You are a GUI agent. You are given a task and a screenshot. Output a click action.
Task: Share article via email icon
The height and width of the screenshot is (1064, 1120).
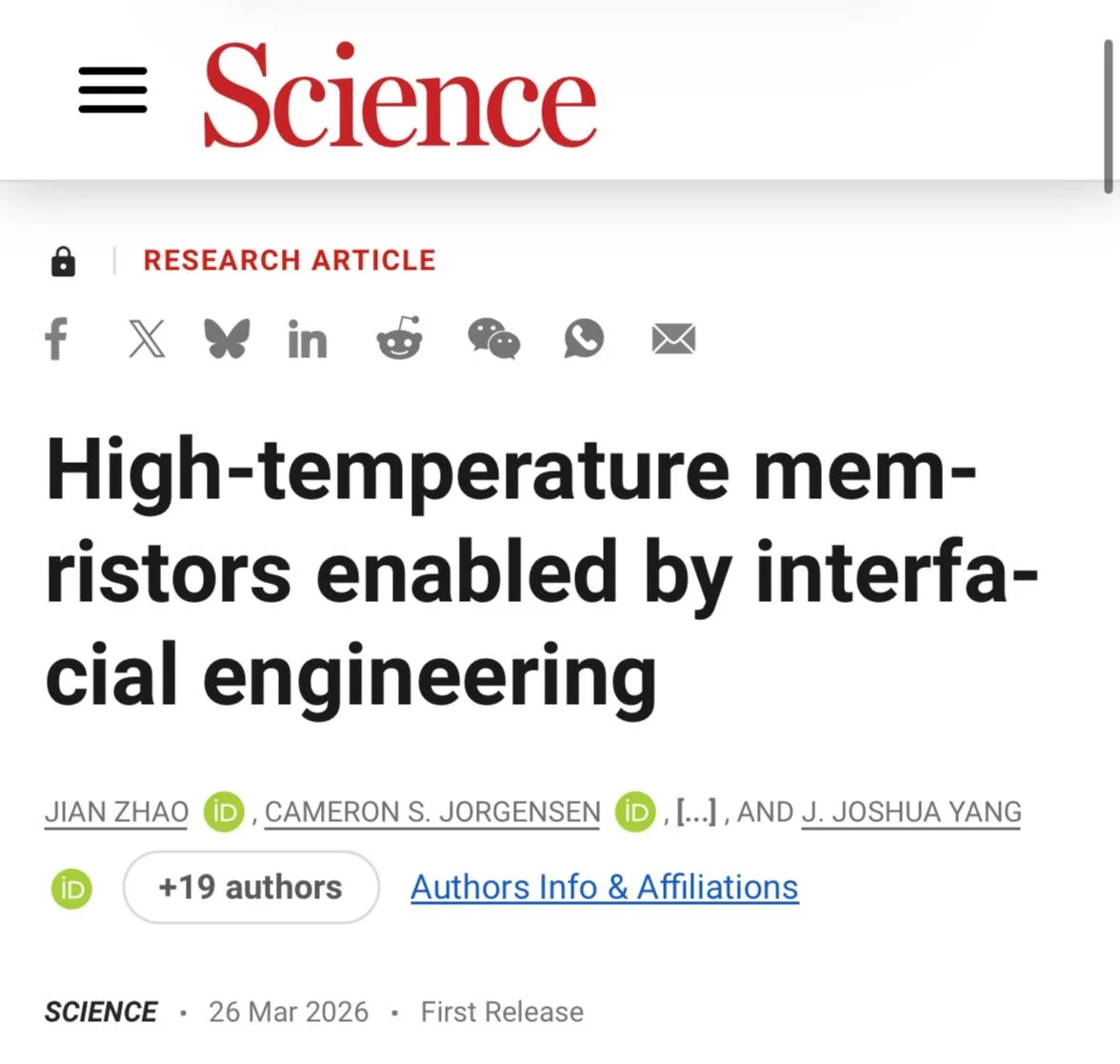(673, 339)
